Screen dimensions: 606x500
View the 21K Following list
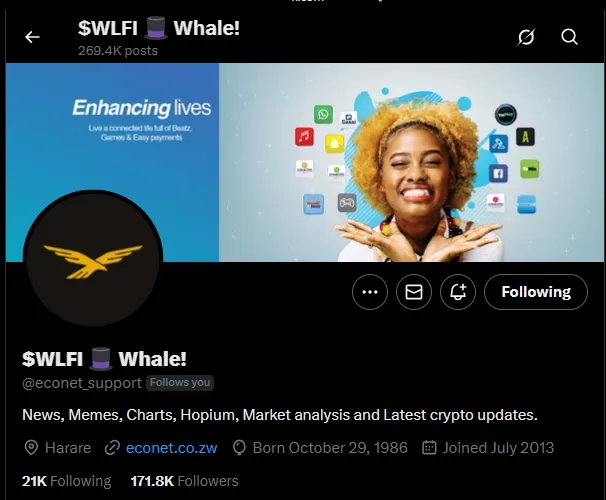point(66,481)
